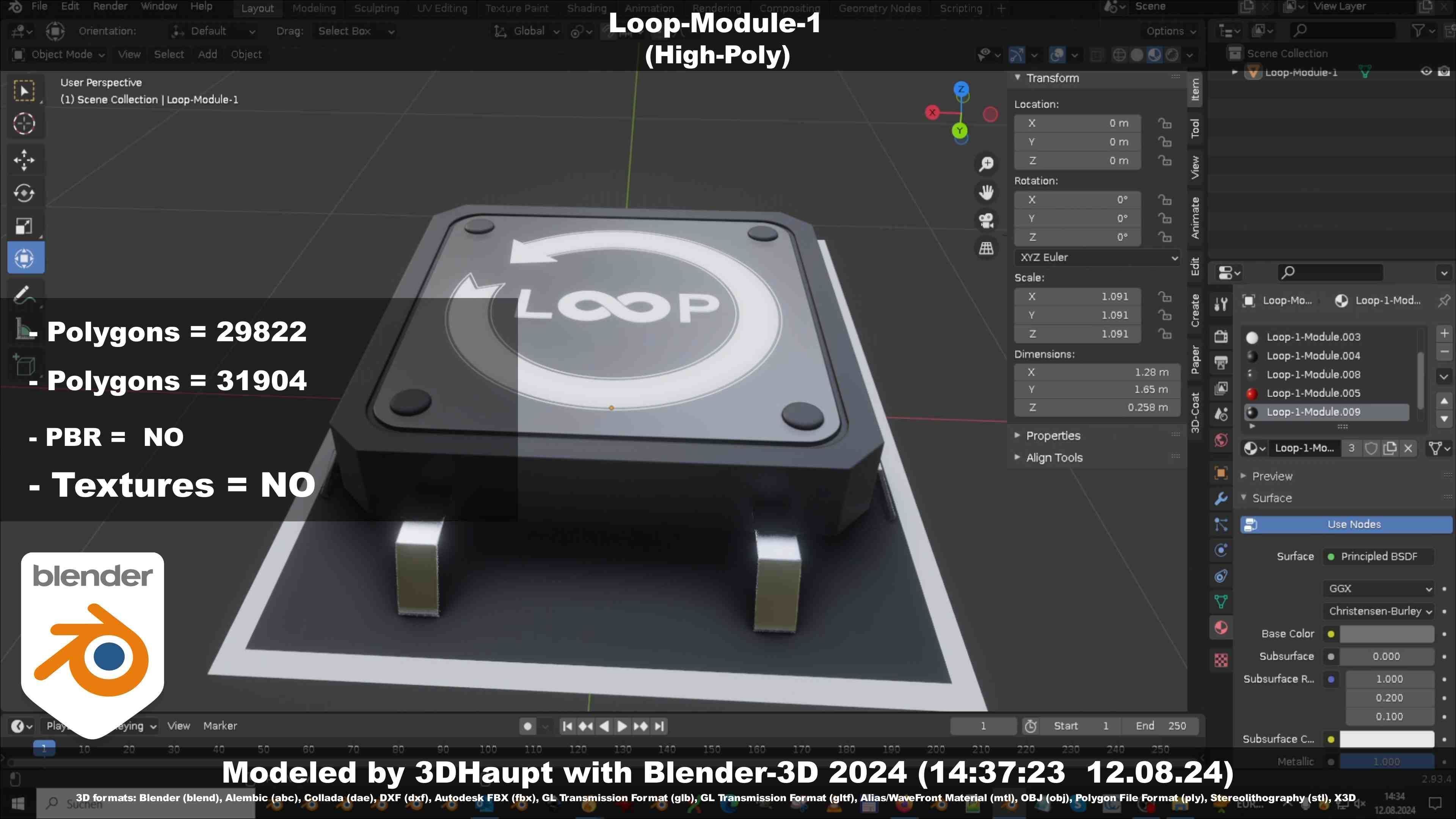Expand the Properties panel in sidebar
This screenshot has height=819, width=1456.
(x=1053, y=436)
